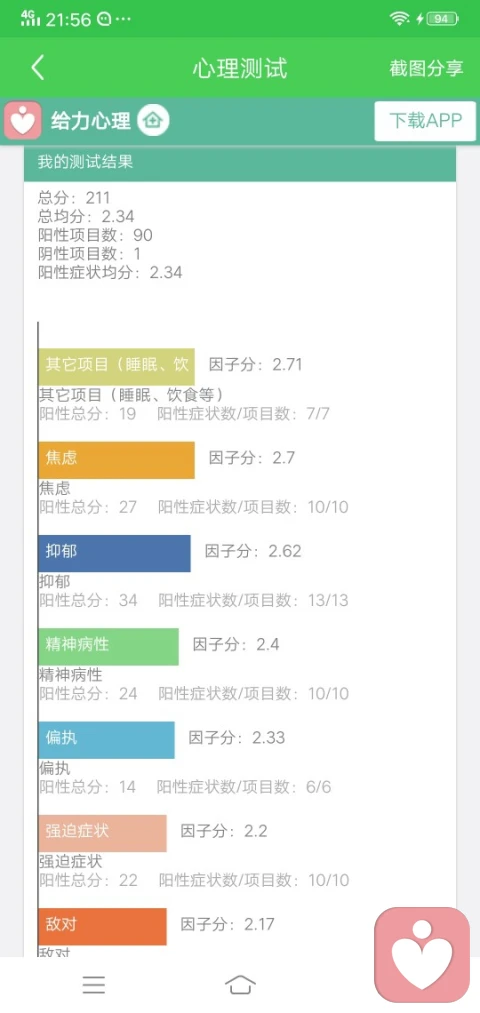The width and height of the screenshot is (480, 1013).
Task: Select the 心理测试 page title
Action: [240, 68]
